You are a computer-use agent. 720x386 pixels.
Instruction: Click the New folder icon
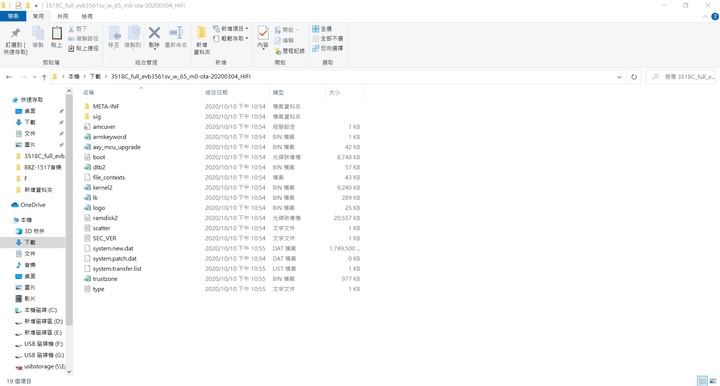coord(202,33)
